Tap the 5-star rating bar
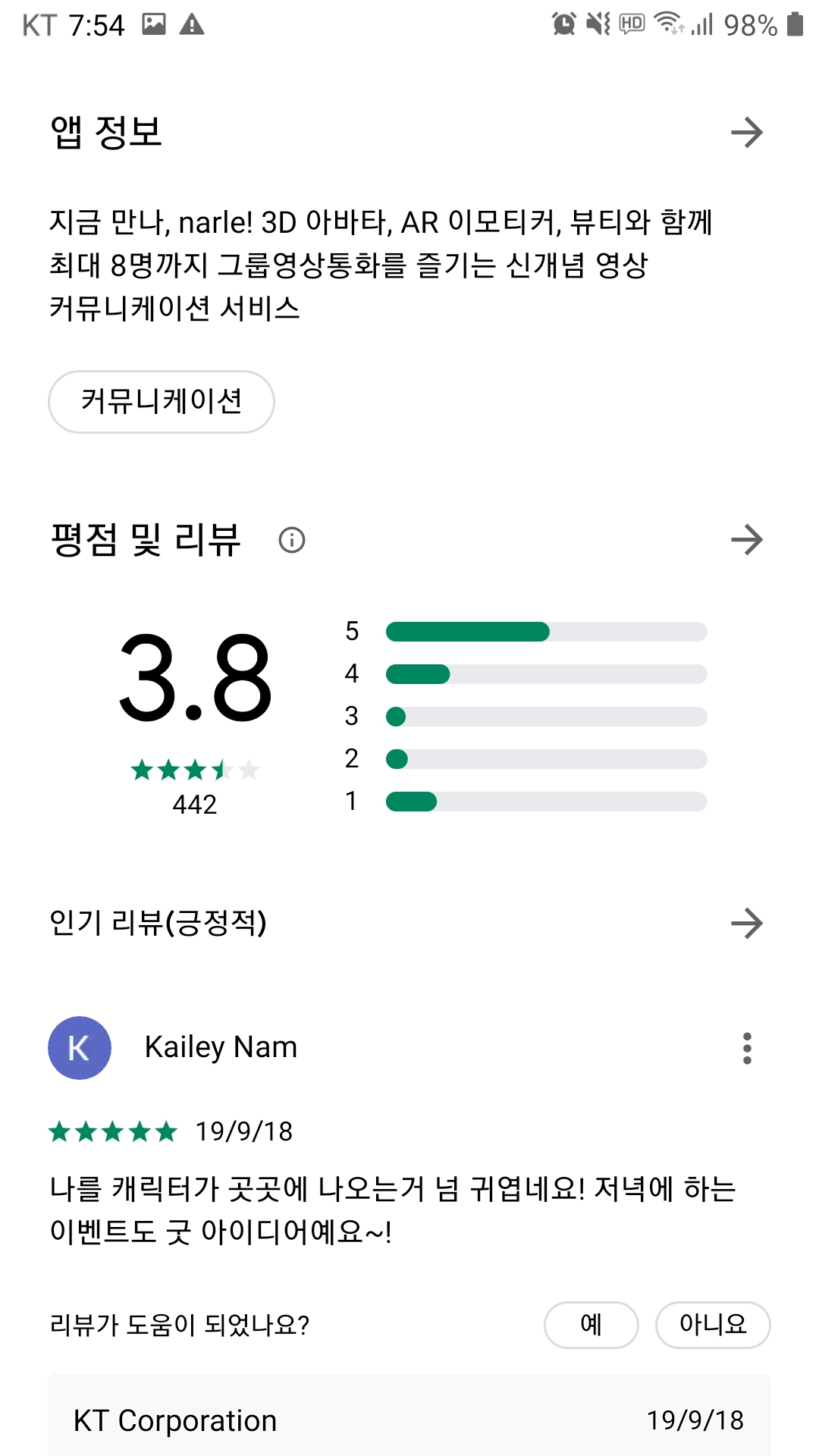Image resolution: width=819 pixels, height=1456 pixels. pyautogui.click(x=546, y=632)
